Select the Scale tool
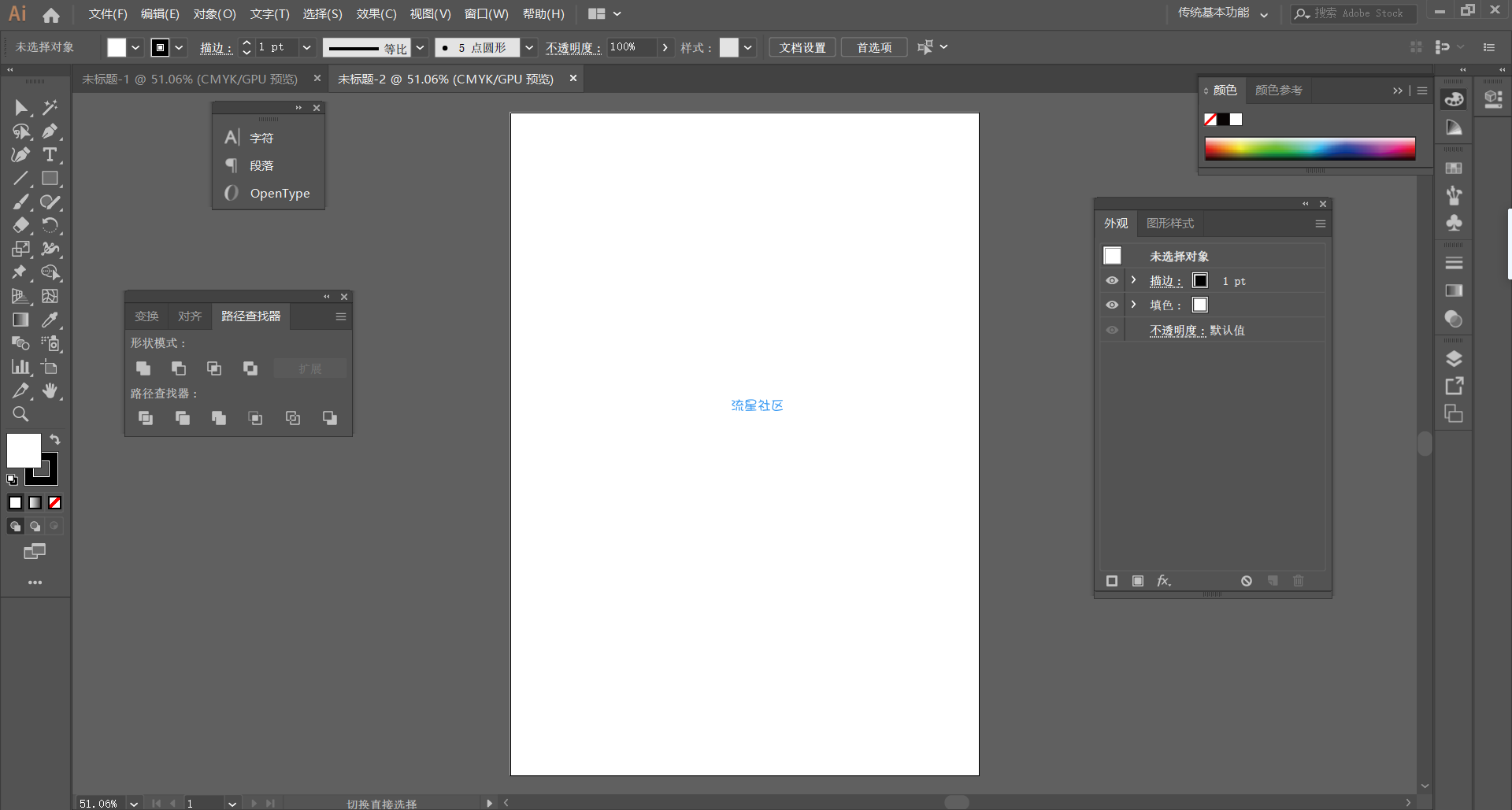The height and width of the screenshot is (810, 1512). pyautogui.click(x=20, y=250)
